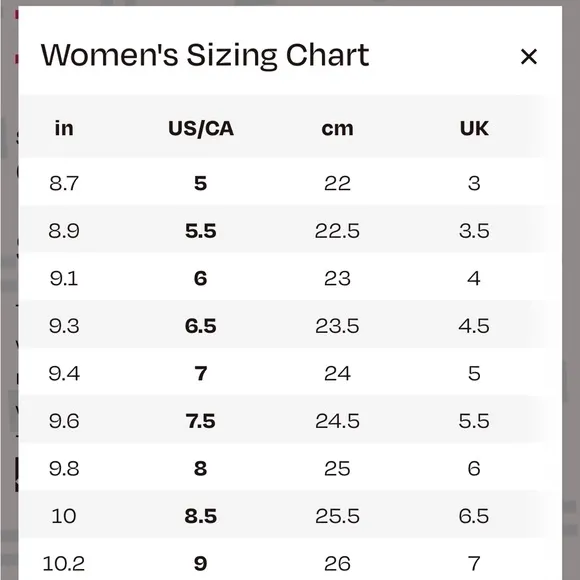Select US/CA size 5 cell
580x580 pixels.
point(200,183)
